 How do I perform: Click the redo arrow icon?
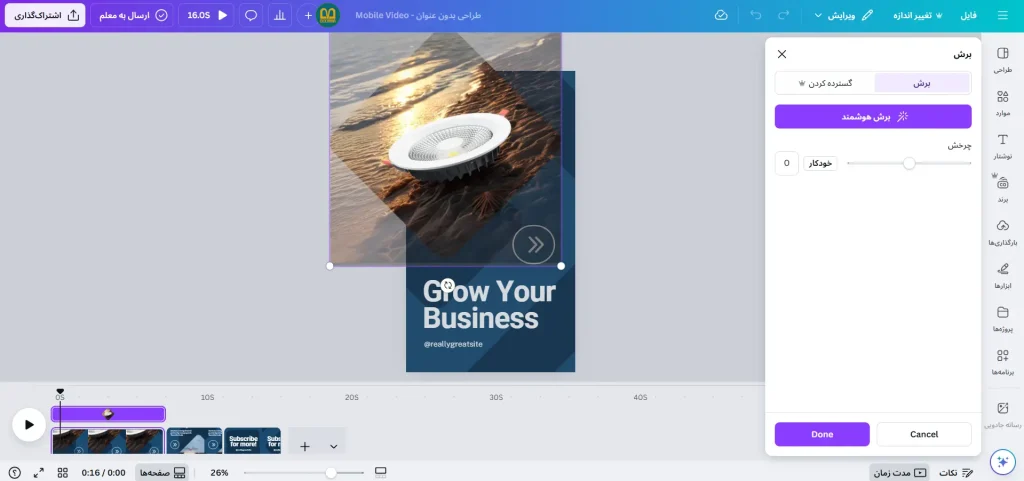coord(784,15)
